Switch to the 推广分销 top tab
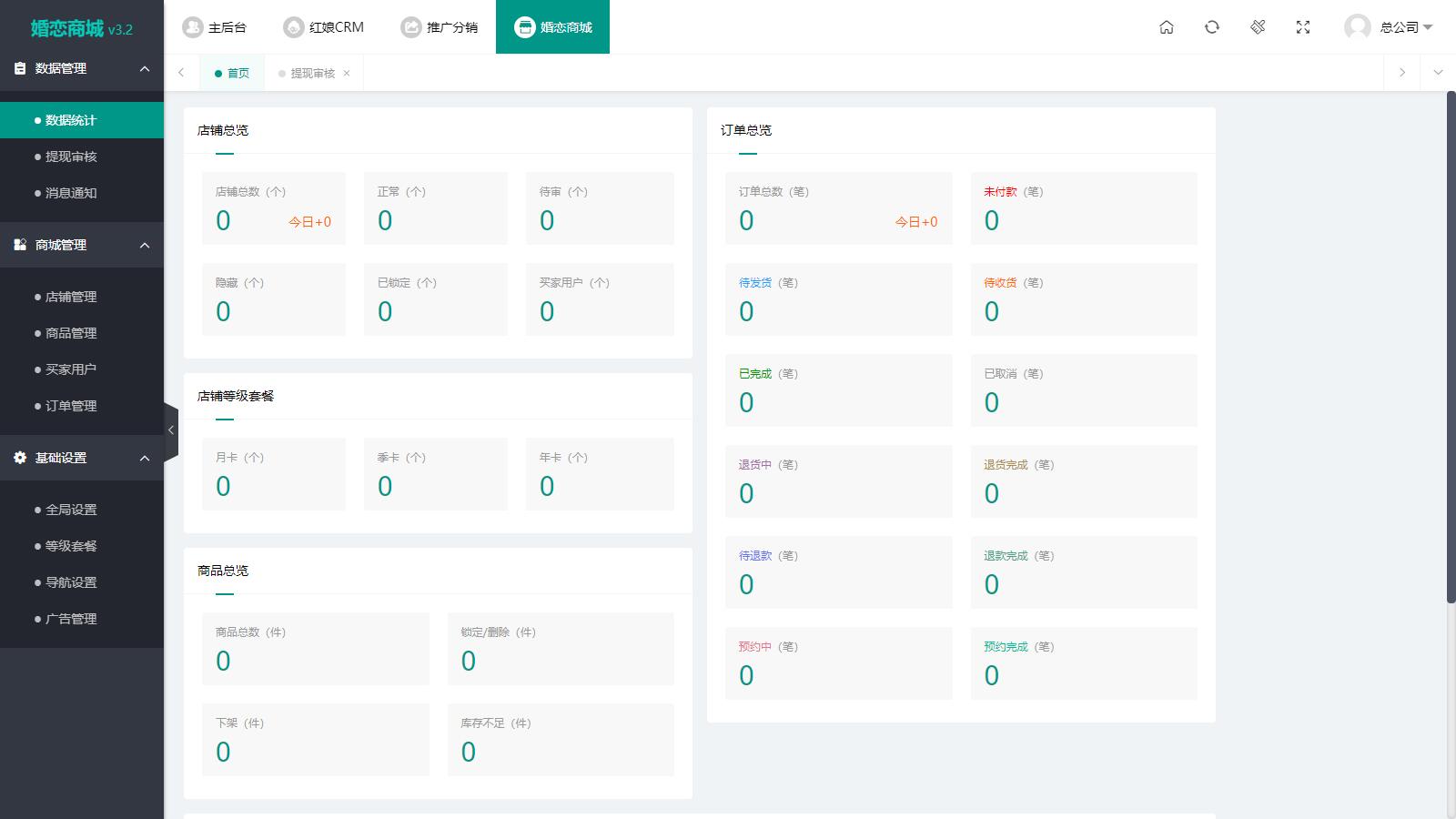1456x819 pixels. [440, 27]
